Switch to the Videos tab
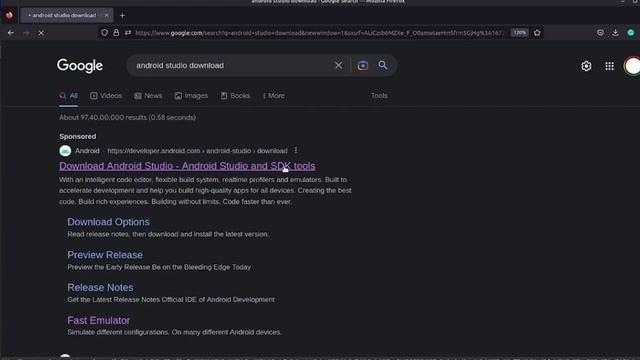Image resolution: width=640 pixels, height=360 pixels. point(106,96)
